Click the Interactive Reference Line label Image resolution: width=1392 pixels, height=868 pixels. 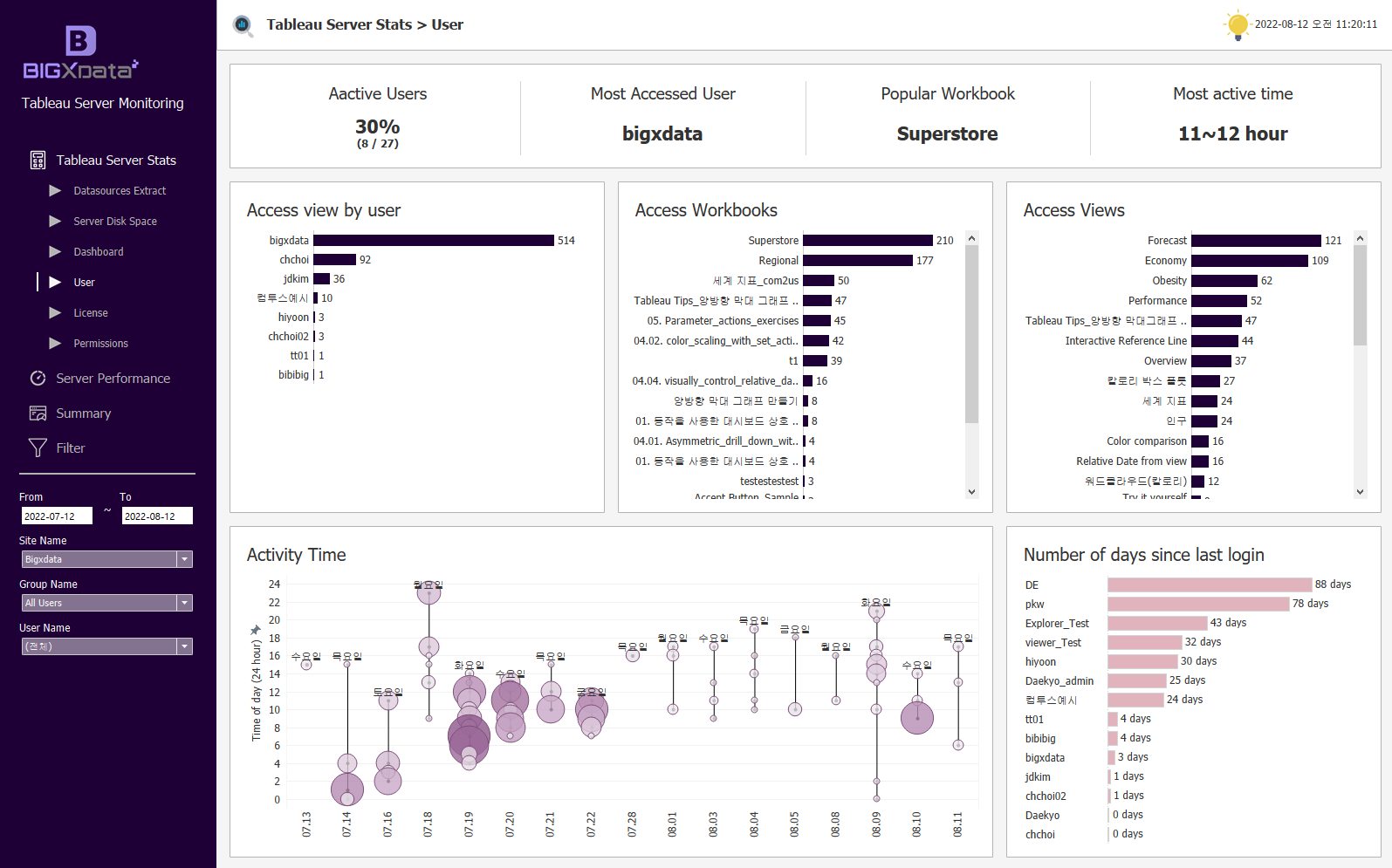1126,340
